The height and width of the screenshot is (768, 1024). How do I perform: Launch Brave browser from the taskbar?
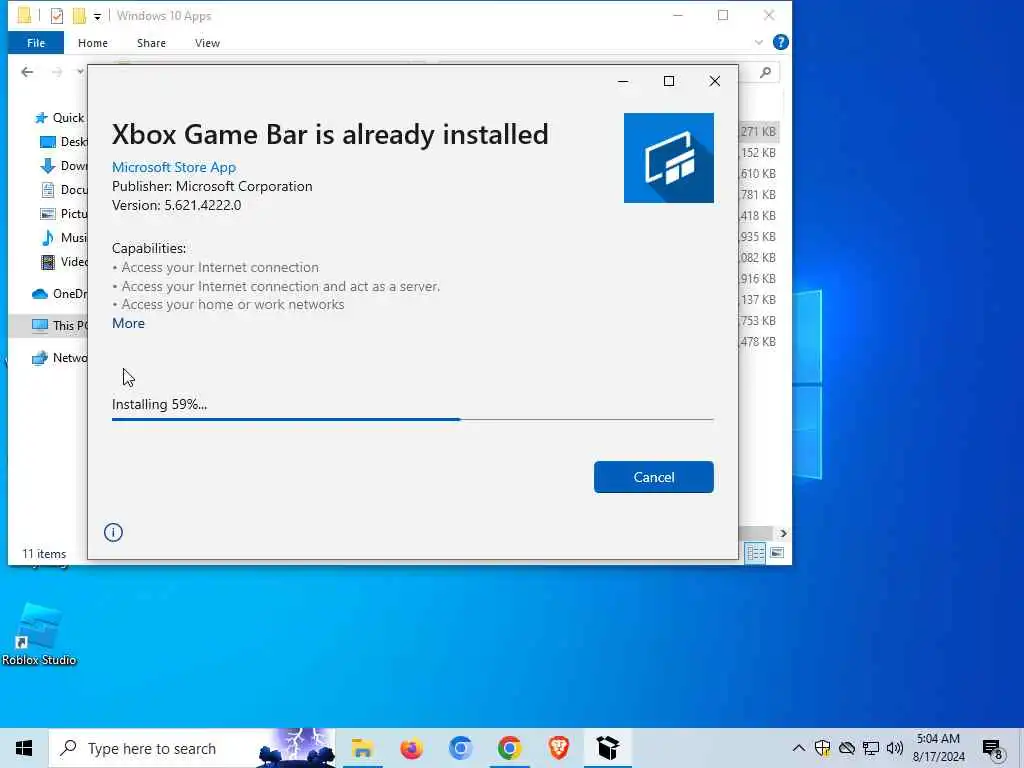(x=558, y=748)
